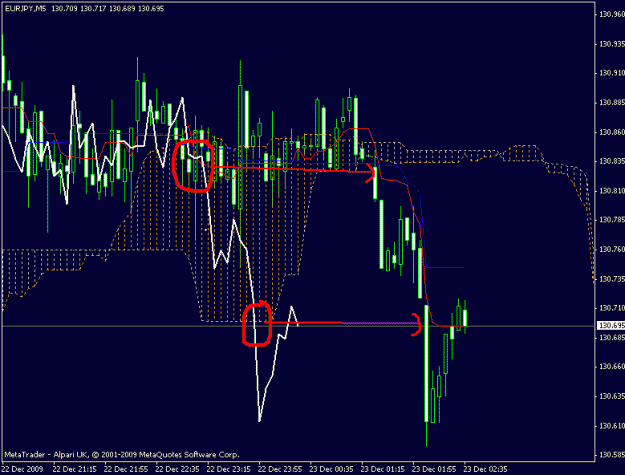Select the 130.660 price axis label
Image resolution: width=625 pixels, height=475 pixels.
(x=612, y=367)
